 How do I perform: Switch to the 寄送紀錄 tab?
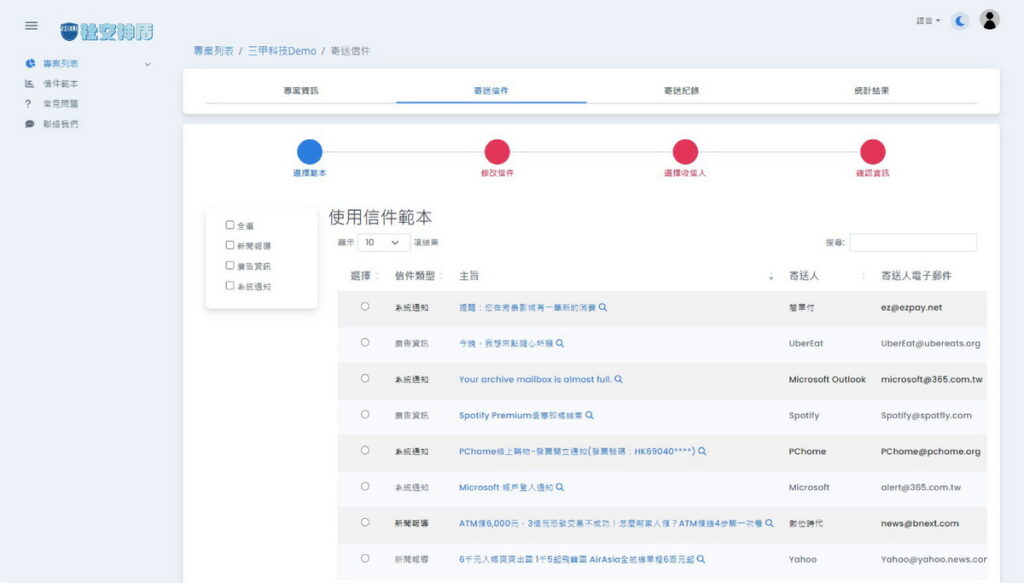[x=681, y=91]
